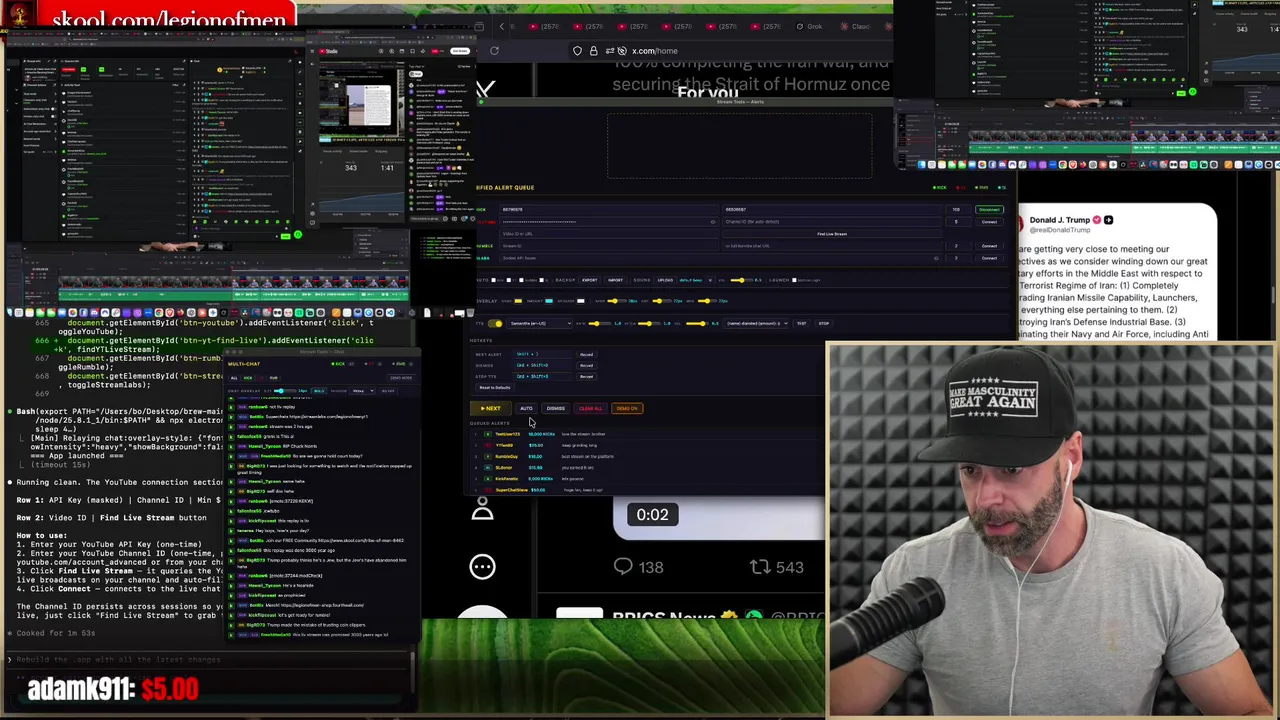Click the repost icon showing 543
Image resolution: width=1280 pixels, height=720 pixels.
[761, 567]
